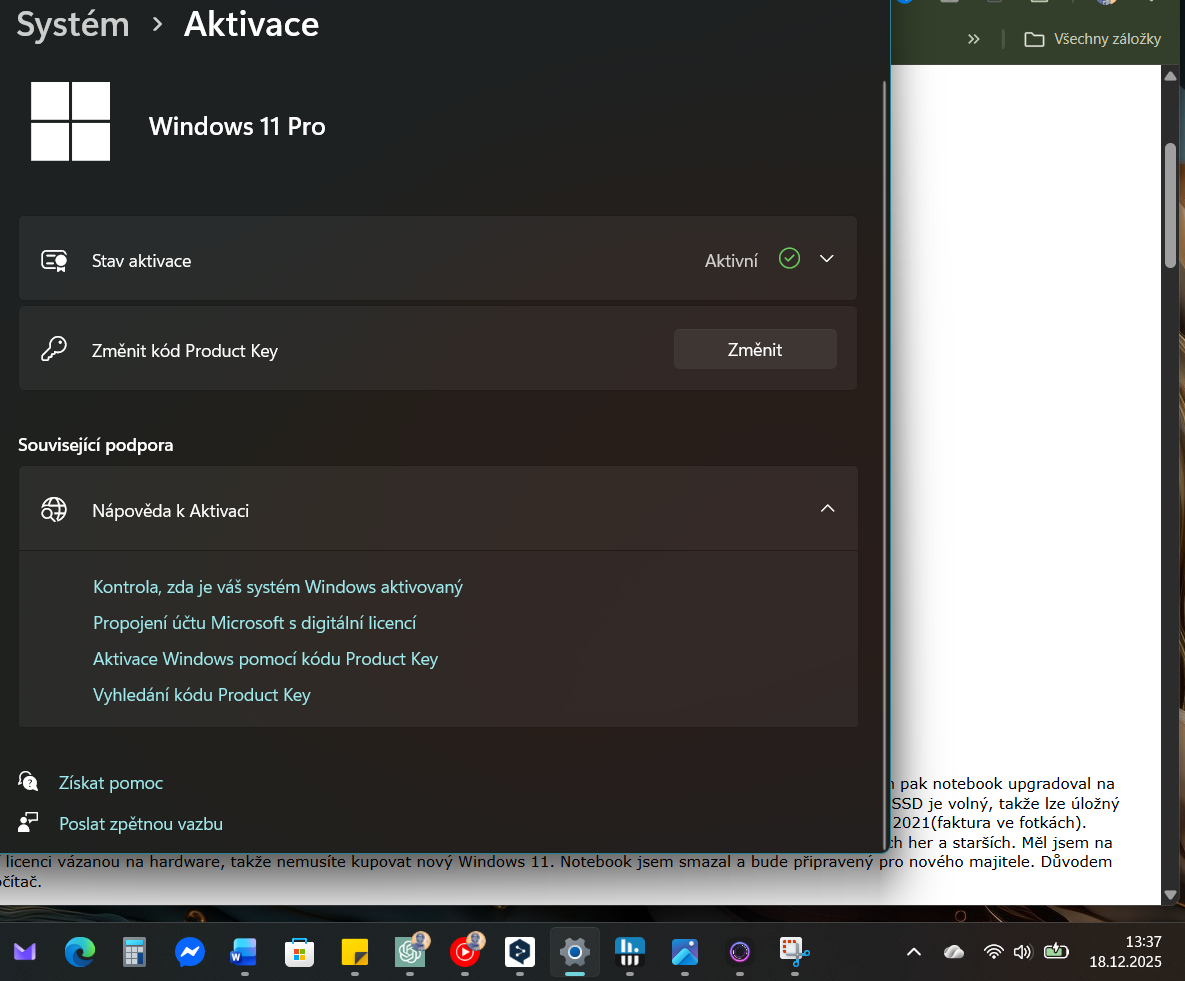Open Snipping Tool in taskbar

pos(795,952)
